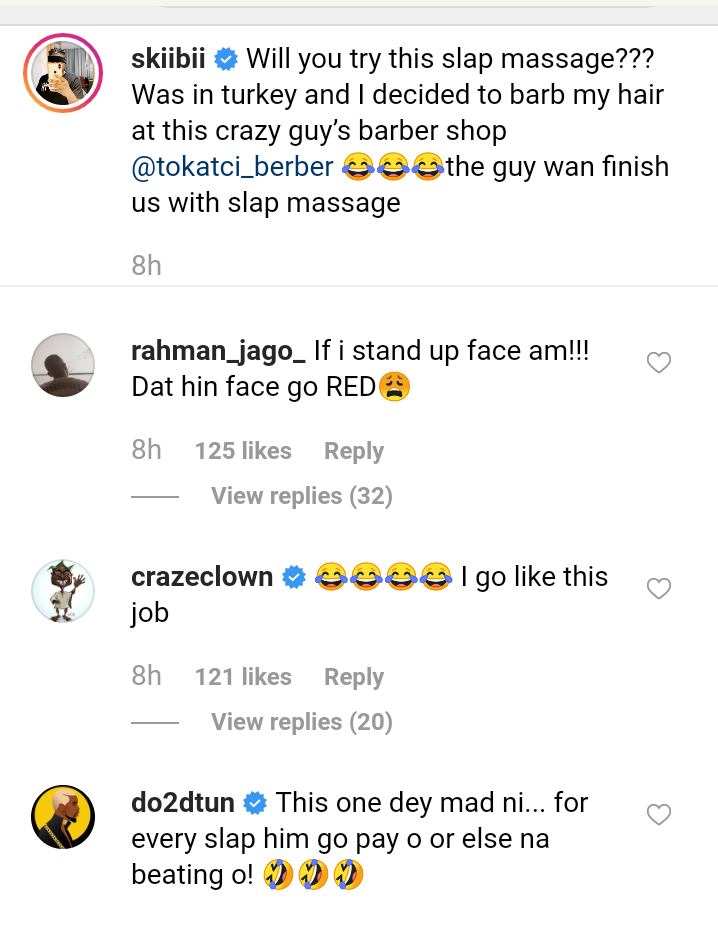Click skiibii's verified badge
The width and height of the screenshot is (718, 930).
[x=227, y=59]
